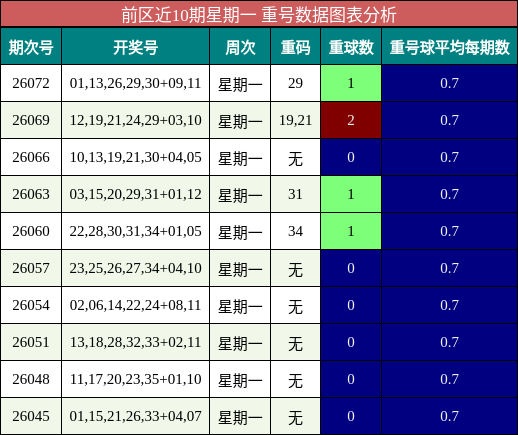The height and width of the screenshot is (435, 518).
Task: Click repeat count 0 in row 26048
Action: click(351, 379)
